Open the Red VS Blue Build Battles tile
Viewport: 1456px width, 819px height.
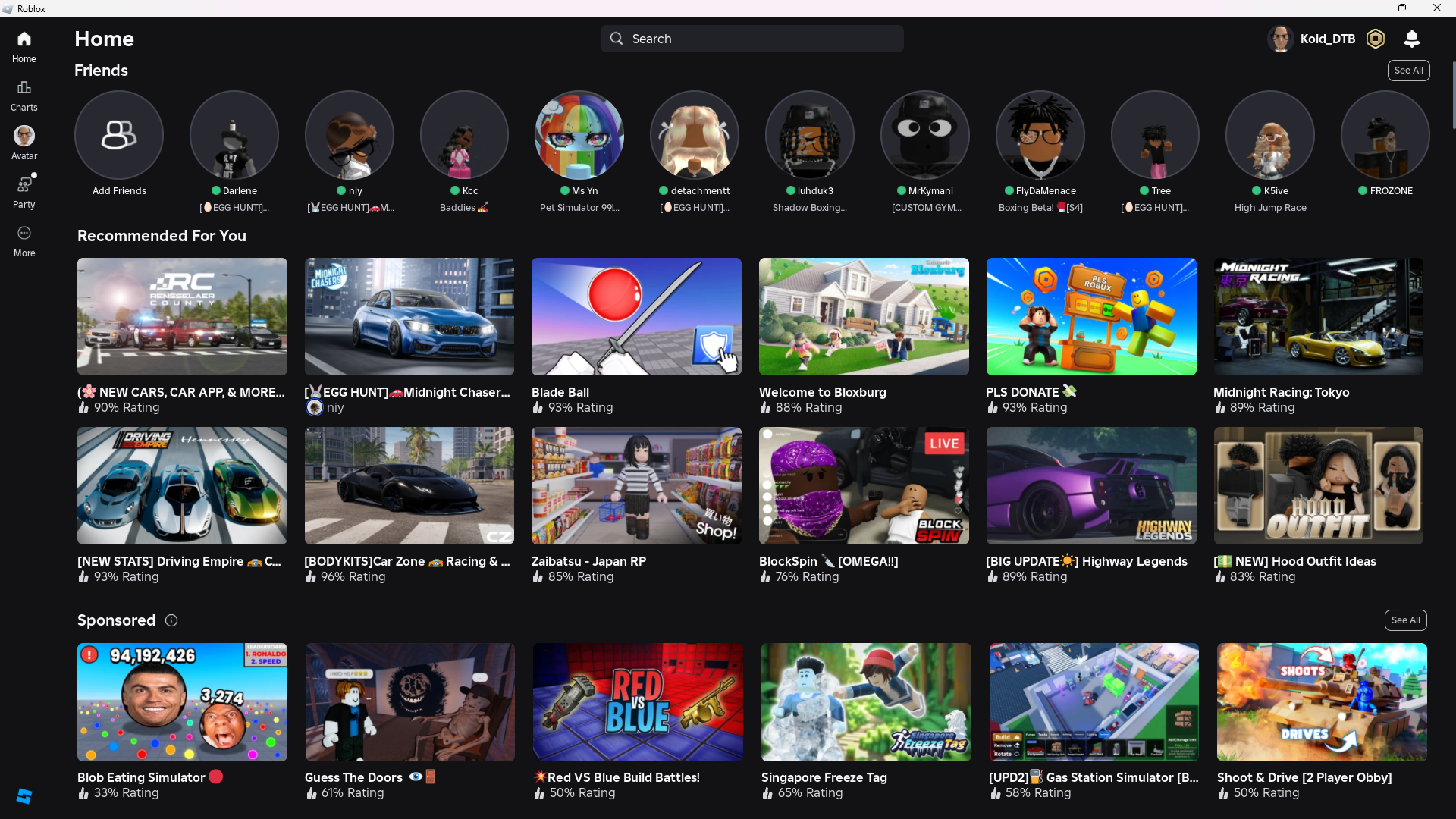(638, 702)
